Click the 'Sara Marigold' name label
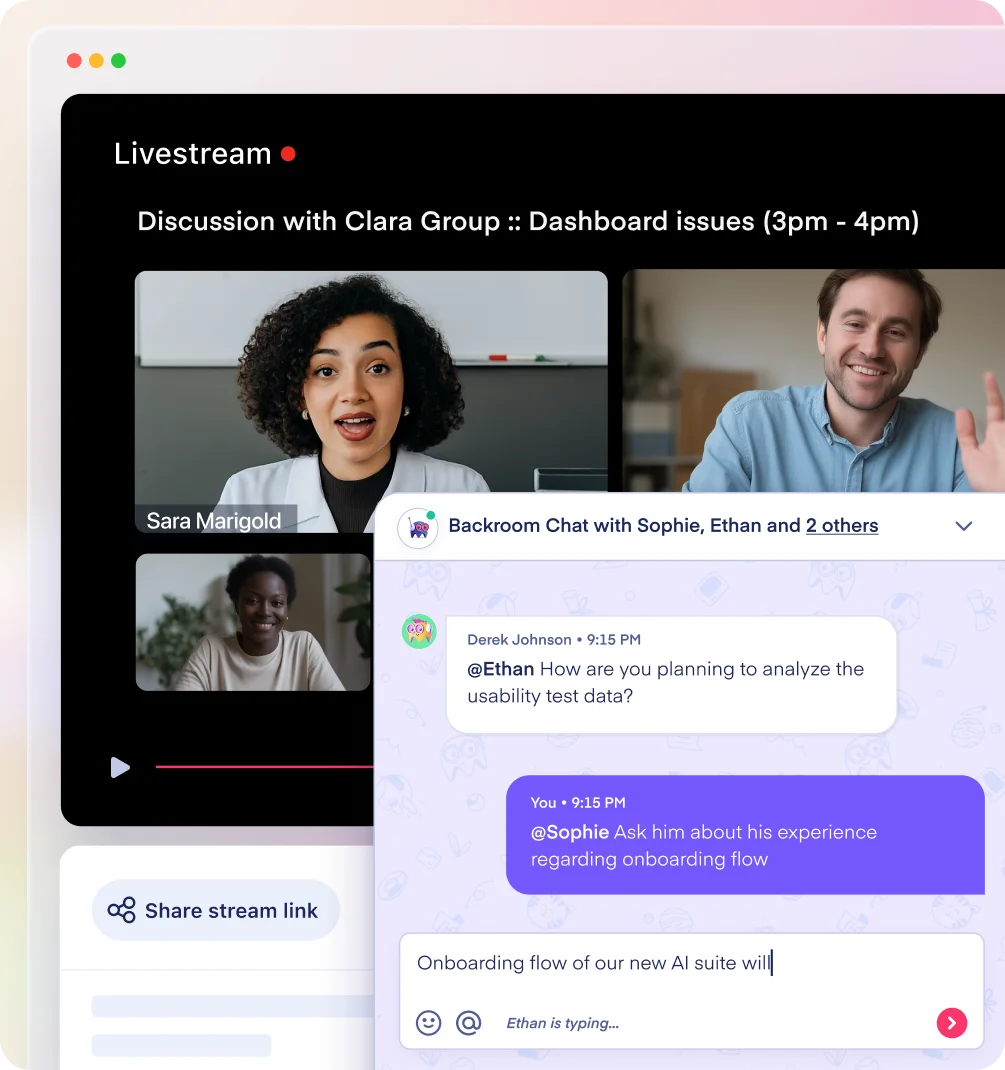This screenshot has height=1070, width=1005. [x=214, y=521]
